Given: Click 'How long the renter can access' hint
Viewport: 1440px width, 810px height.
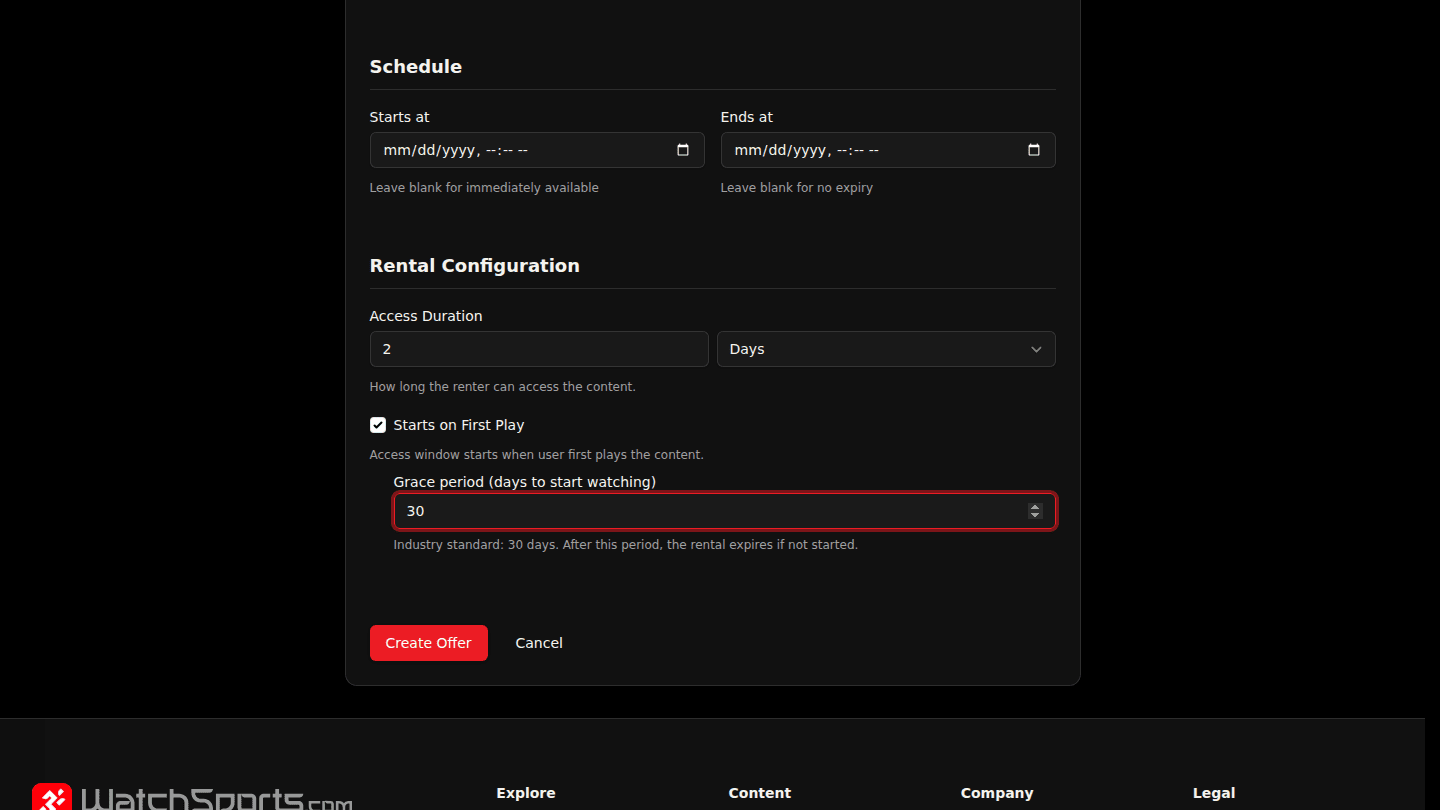Looking at the screenshot, I should coord(503,387).
